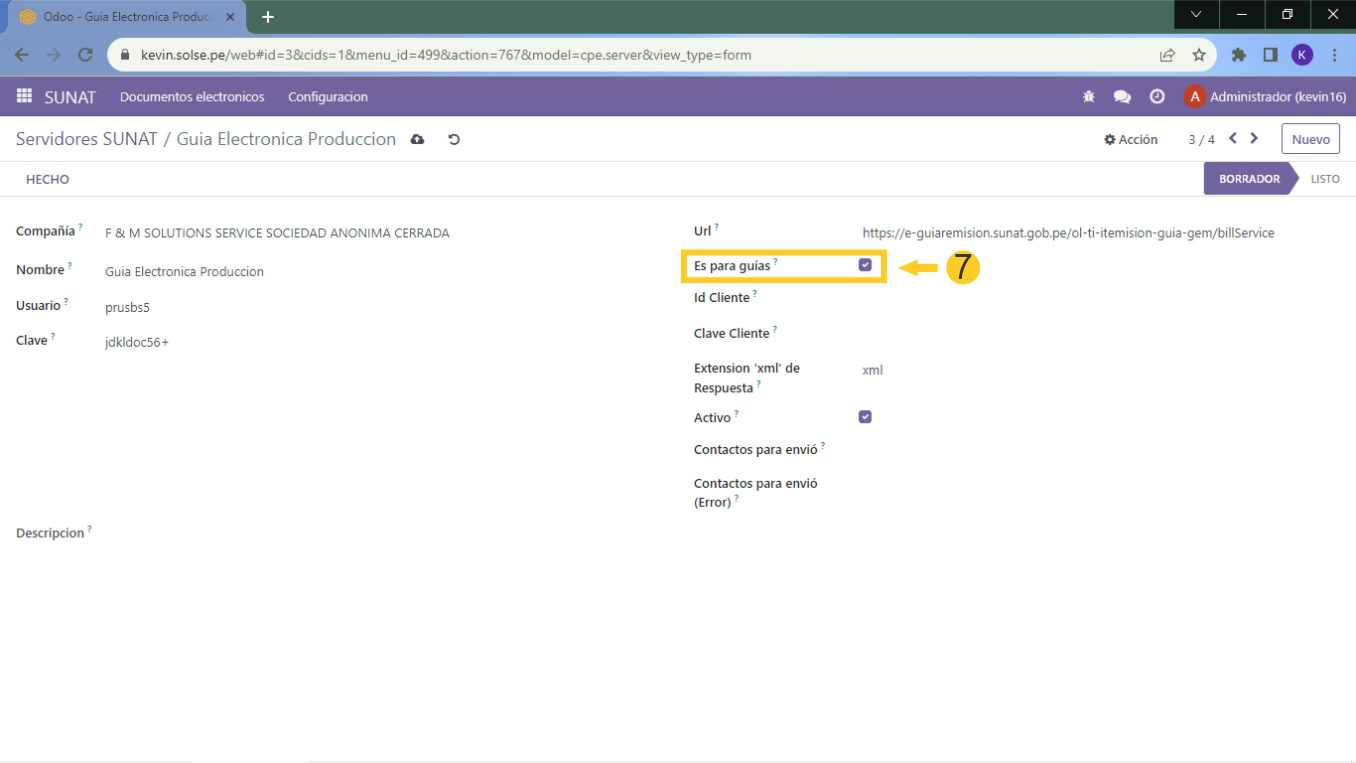The image size is (1356, 763).
Task: Click the Nombre field value
Action: click(184, 272)
